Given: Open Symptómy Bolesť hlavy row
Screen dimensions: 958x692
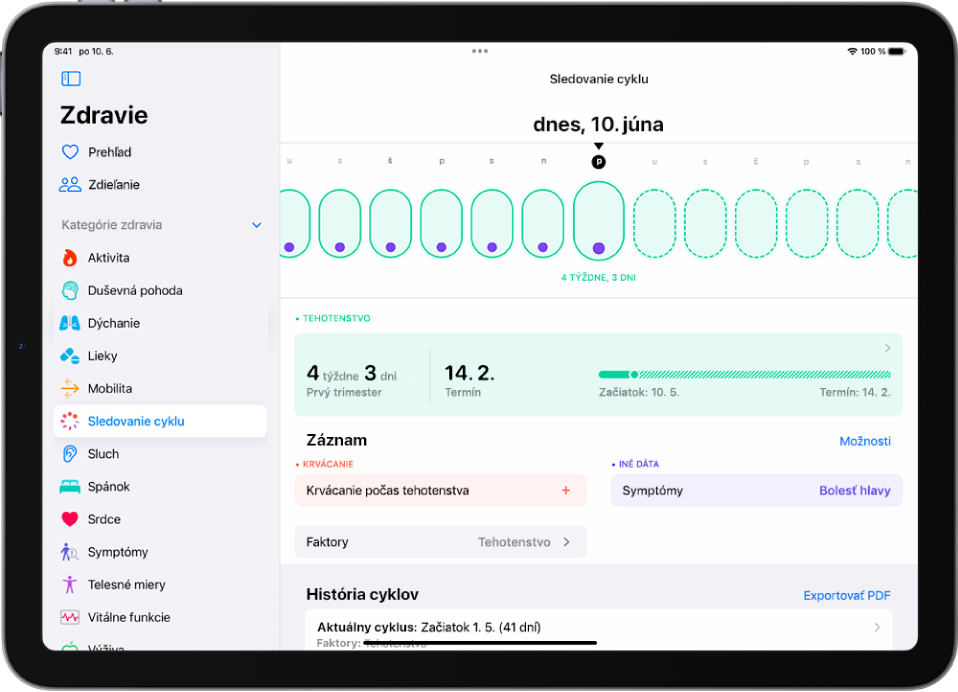Looking at the screenshot, I should (x=756, y=490).
